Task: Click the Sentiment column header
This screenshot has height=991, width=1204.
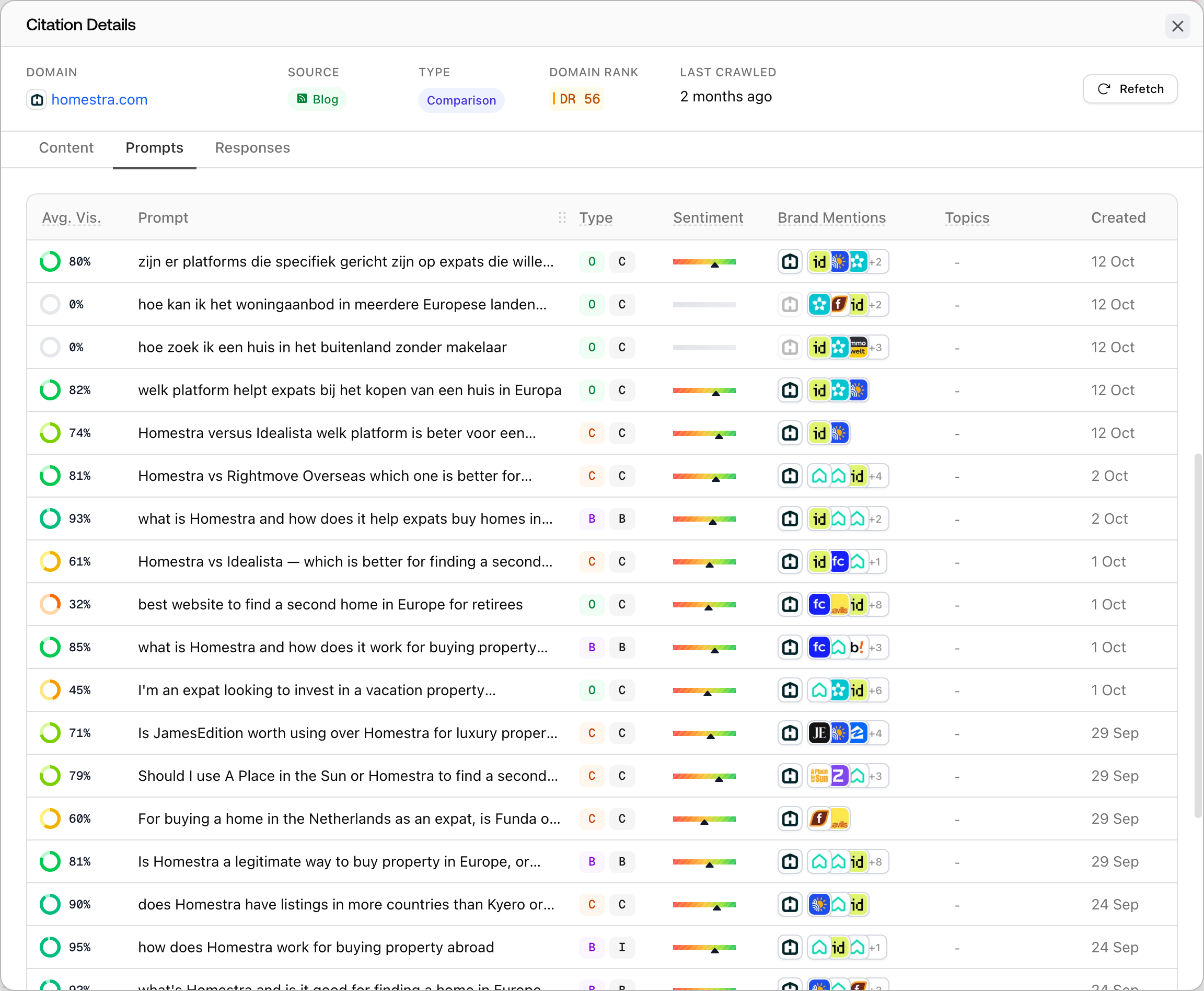Action: pos(708,217)
